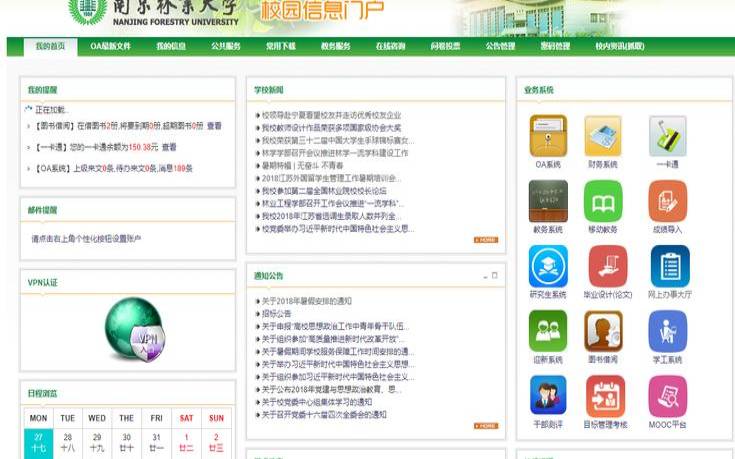This screenshot has width=735, height=459.
Task: Open notice 关于召开党委十六届四次全委会的通知
Action: [324, 415]
